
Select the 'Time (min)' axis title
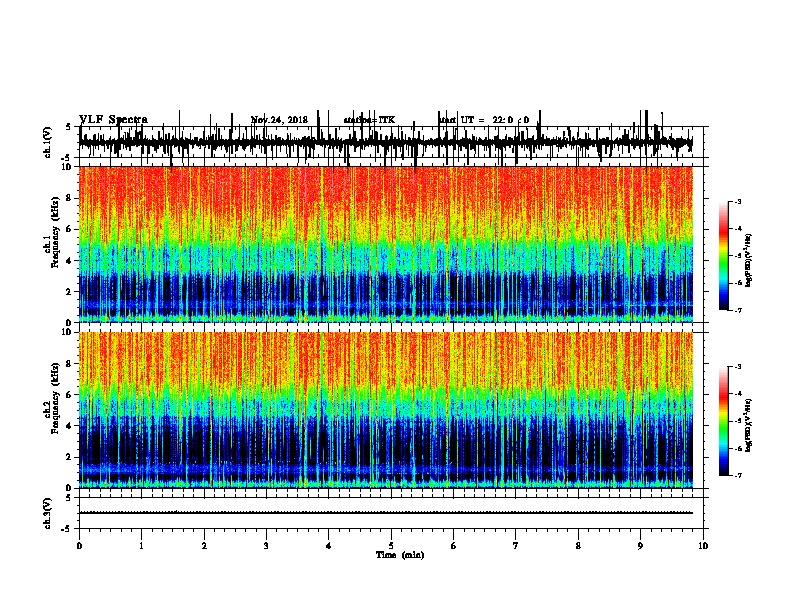point(400,555)
